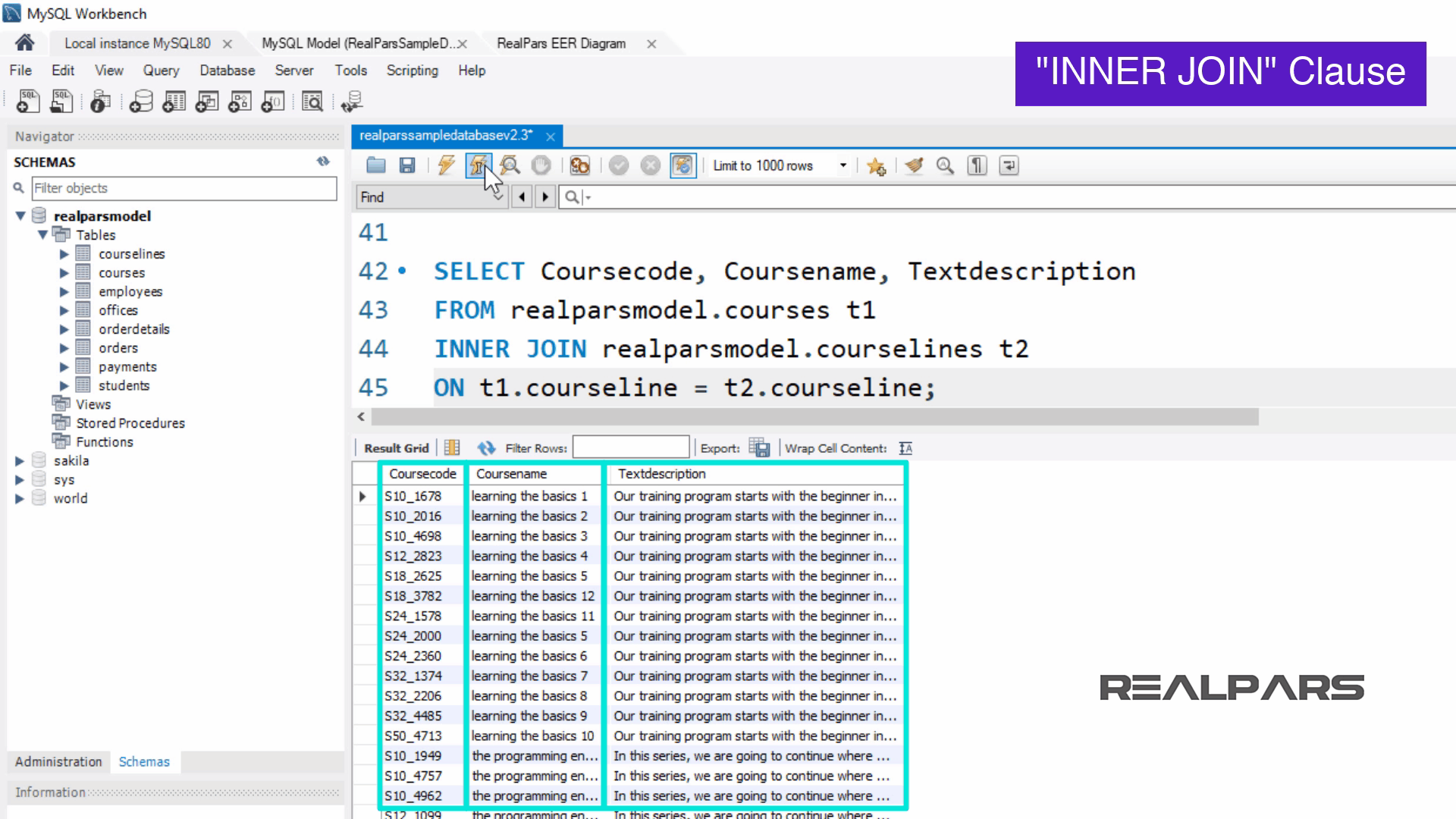Run Explain plan for the statement
This screenshot has width=1456, height=819.
pos(510,165)
